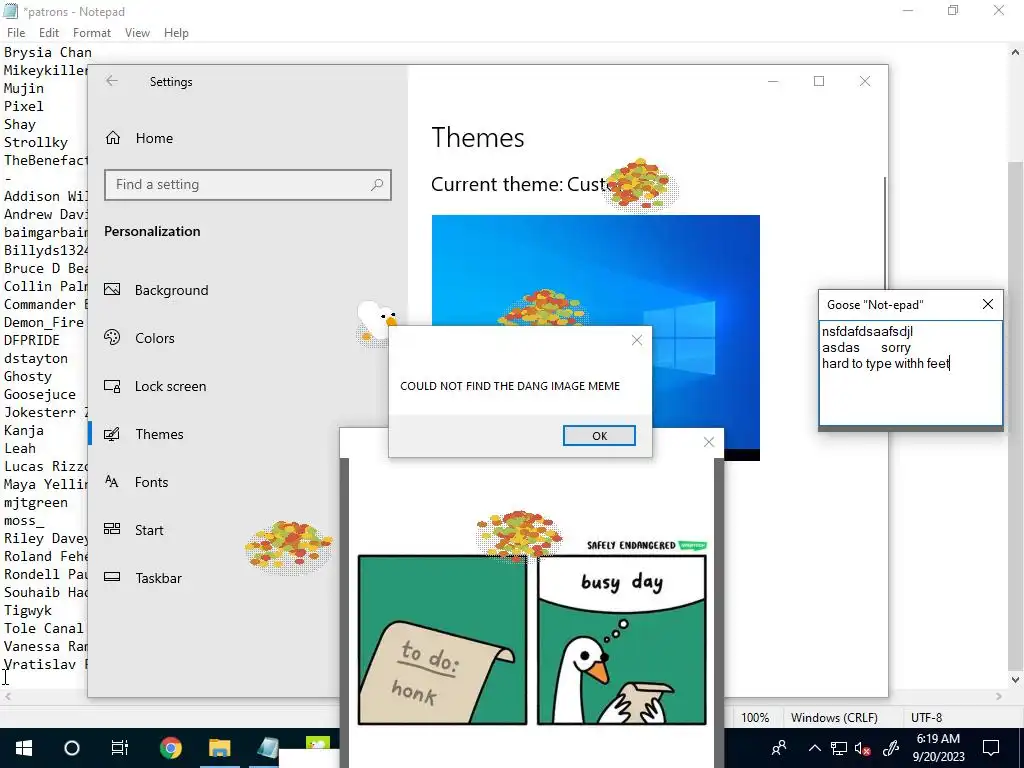The height and width of the screenshot is (768, 1024).
Task: Click the DFPRIDE line in Notepad
Action: [31, 340]
